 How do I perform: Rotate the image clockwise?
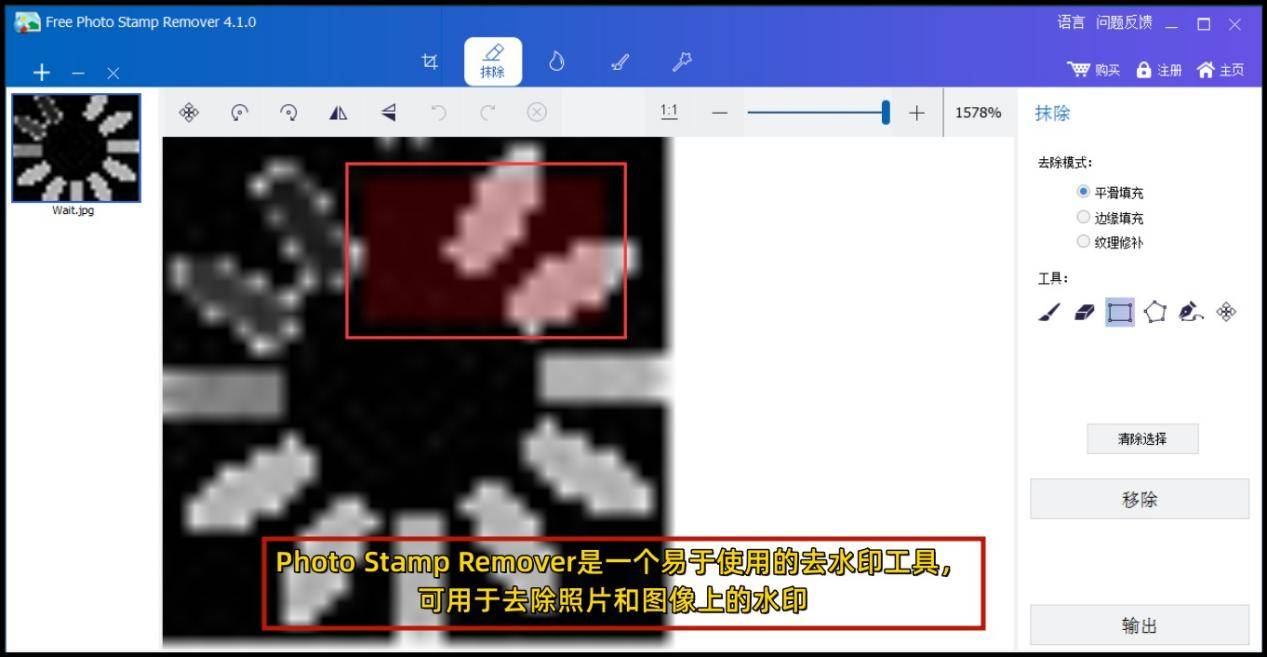click(289, 112)
